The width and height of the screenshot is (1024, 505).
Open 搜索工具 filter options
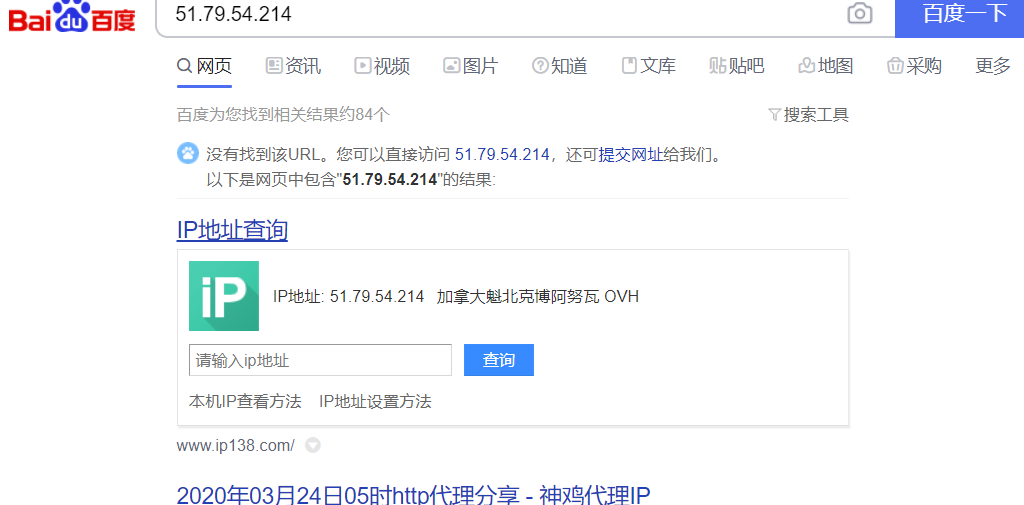(x=808, y=115)
